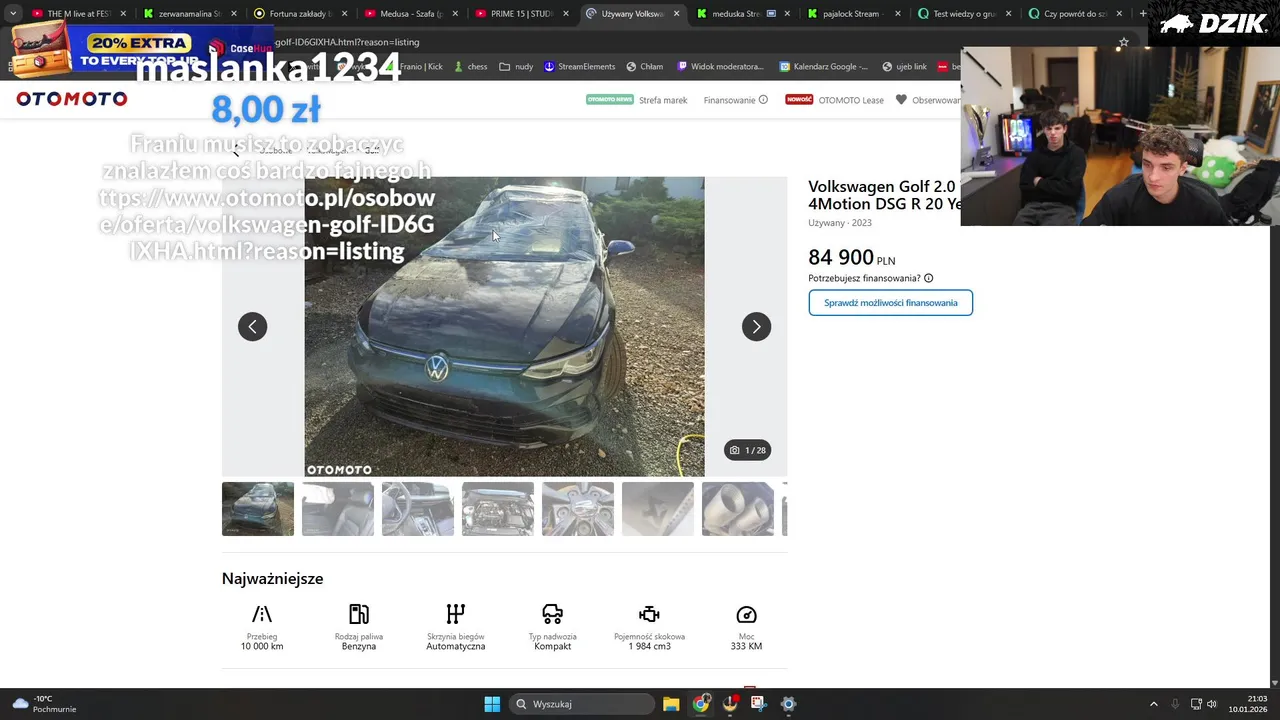Open taskbar volume control
Image resolution: width=1280 pixels, height=720 pixels.
(1212, 704)
